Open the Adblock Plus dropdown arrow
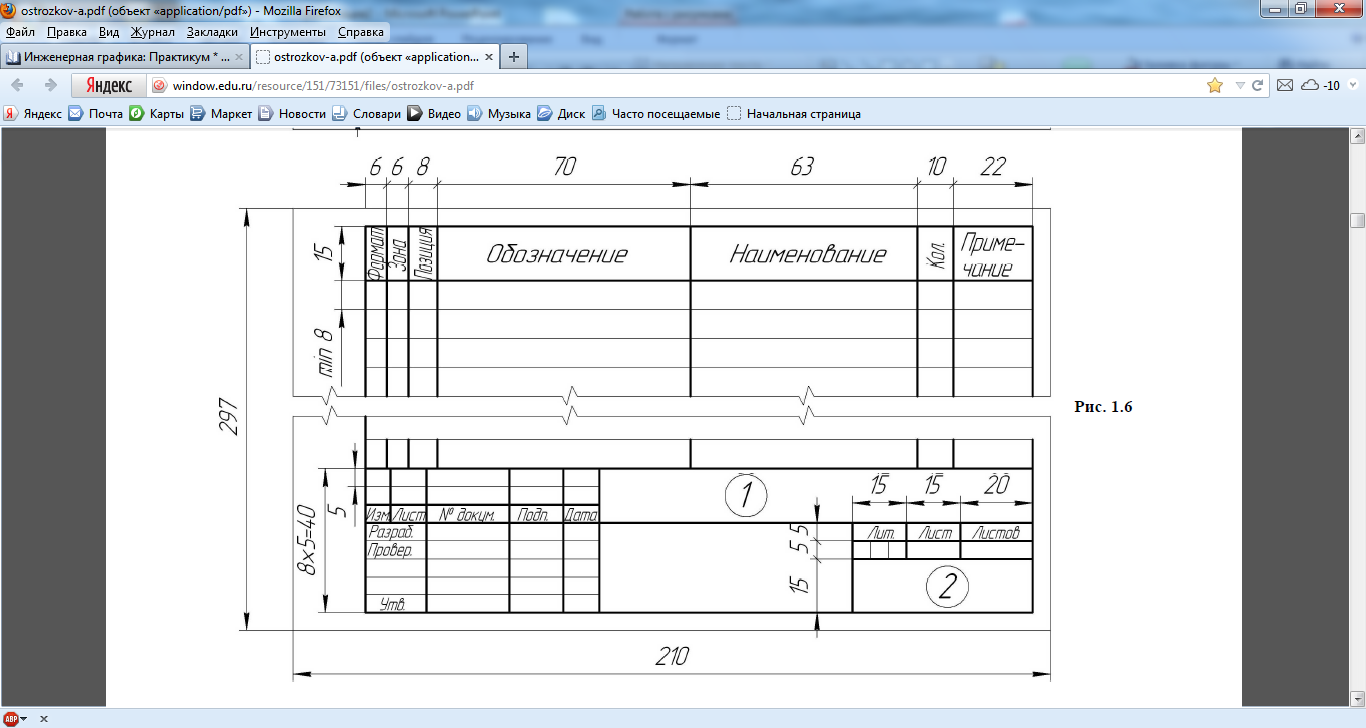This screenshot has width=1366, height=728. (x=24, y=719)
